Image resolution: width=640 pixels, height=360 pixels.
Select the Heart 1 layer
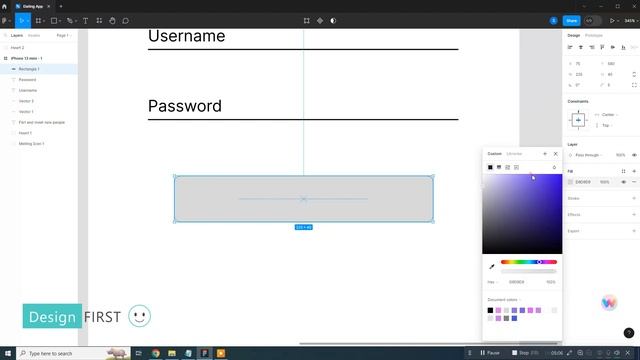coord(25,133)
